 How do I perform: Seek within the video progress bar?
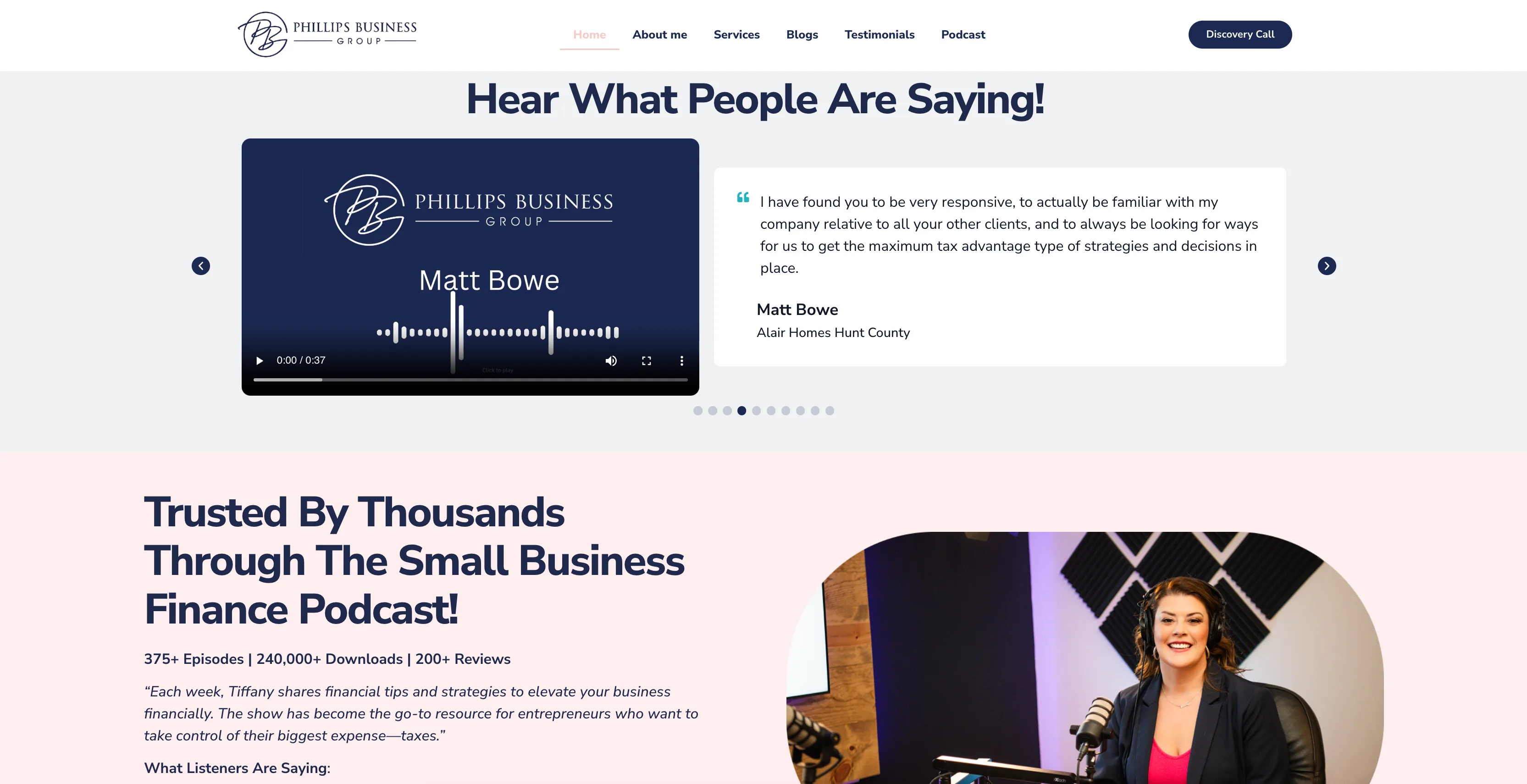pos(470,379)
